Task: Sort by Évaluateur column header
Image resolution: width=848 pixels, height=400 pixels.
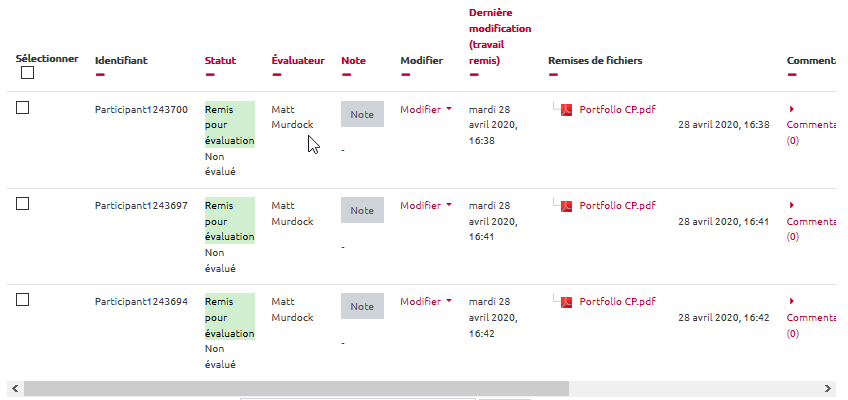Action: [x=298, y=60]
